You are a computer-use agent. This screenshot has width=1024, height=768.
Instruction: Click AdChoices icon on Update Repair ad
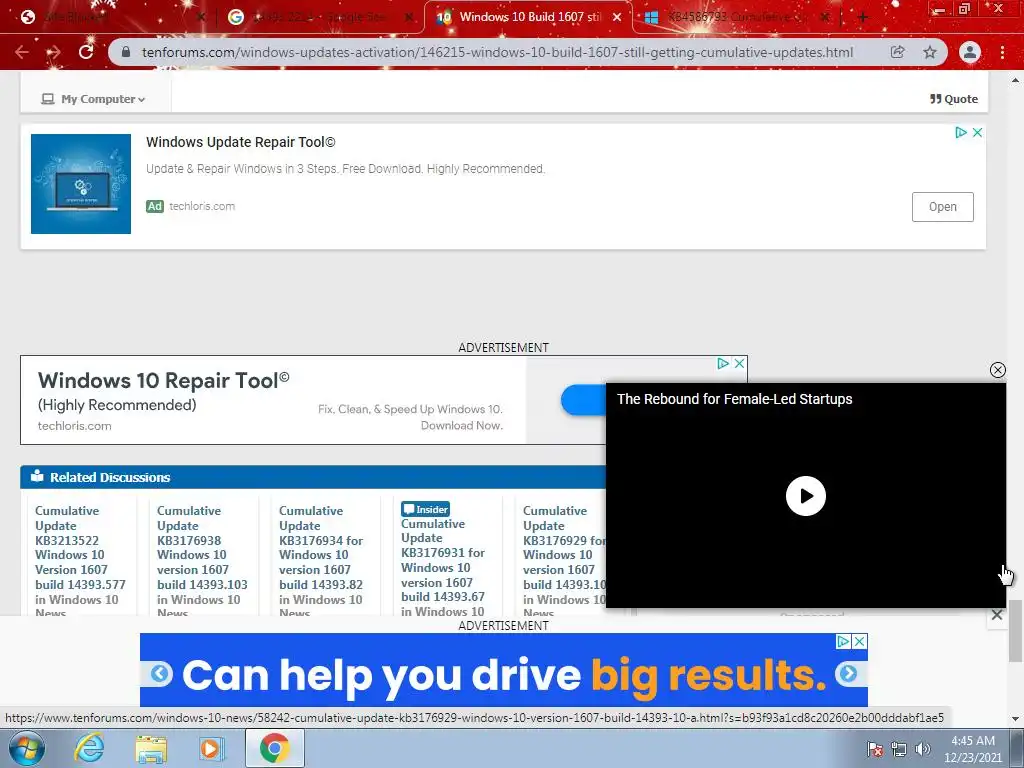tap(961, 133)
